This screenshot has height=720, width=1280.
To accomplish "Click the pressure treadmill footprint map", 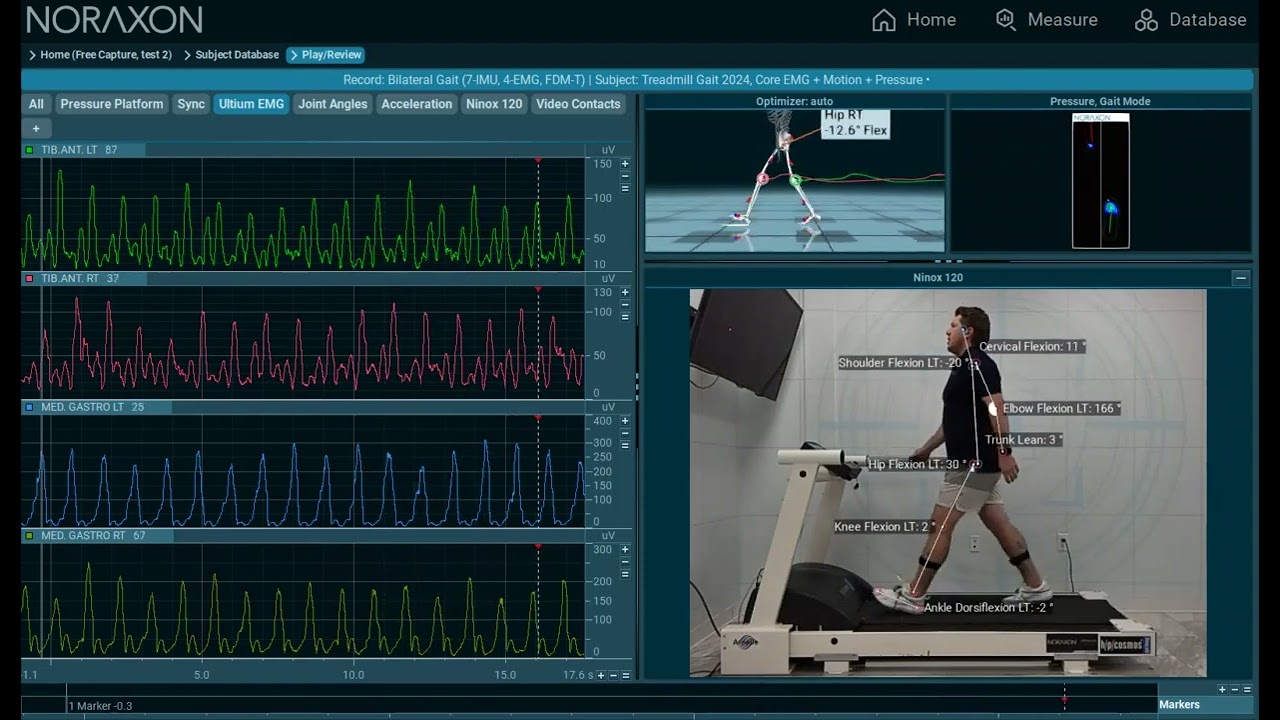I will coord(1100,180).
